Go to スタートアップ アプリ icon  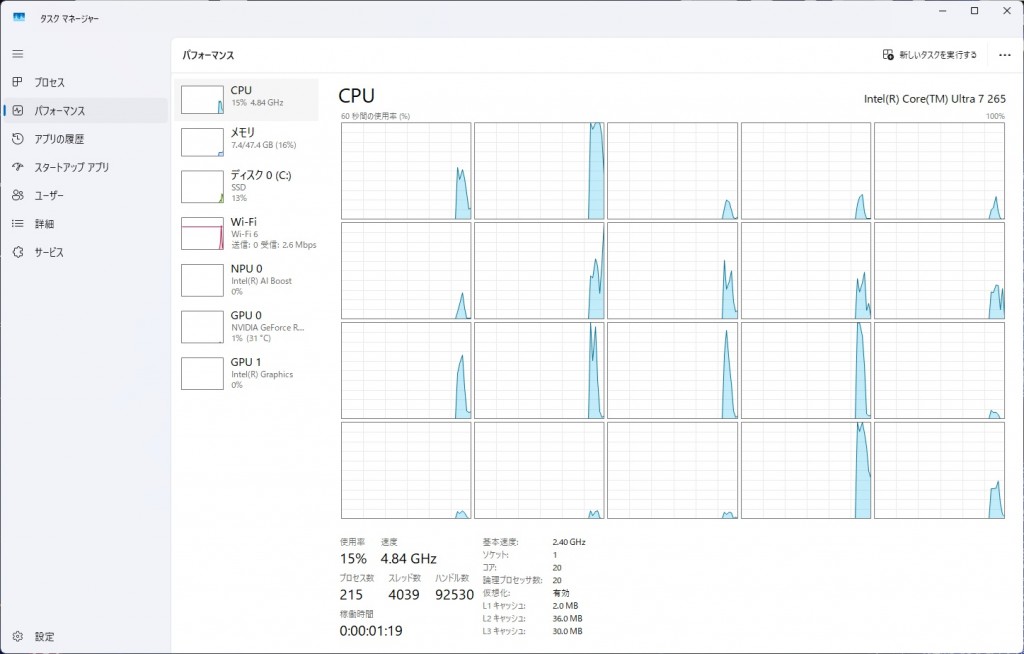tap(17, 167)
